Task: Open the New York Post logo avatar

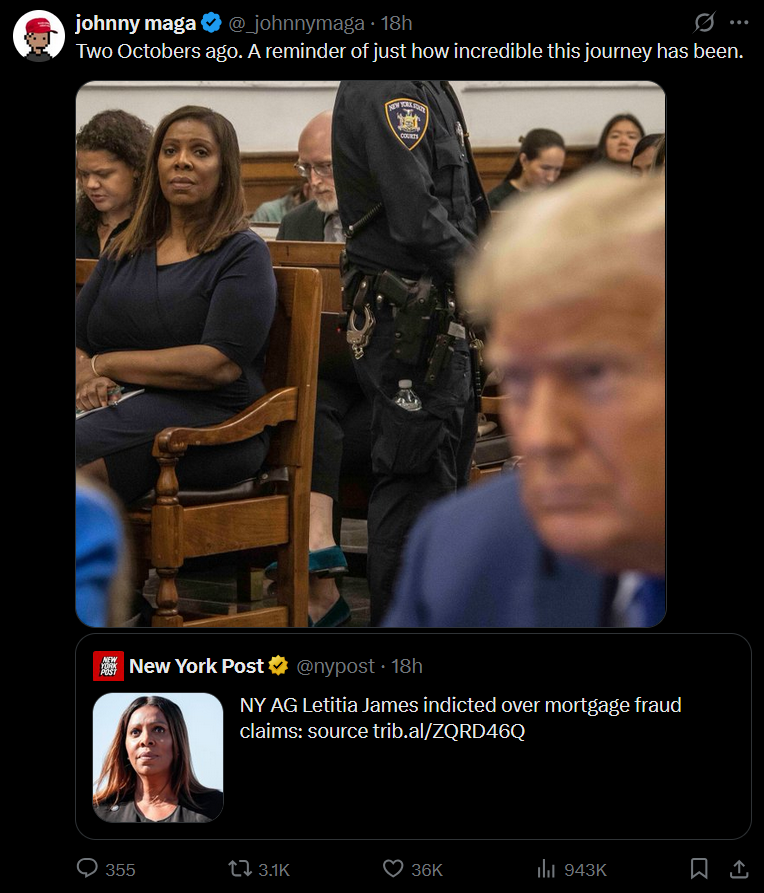Action: [x=108, y=666]
